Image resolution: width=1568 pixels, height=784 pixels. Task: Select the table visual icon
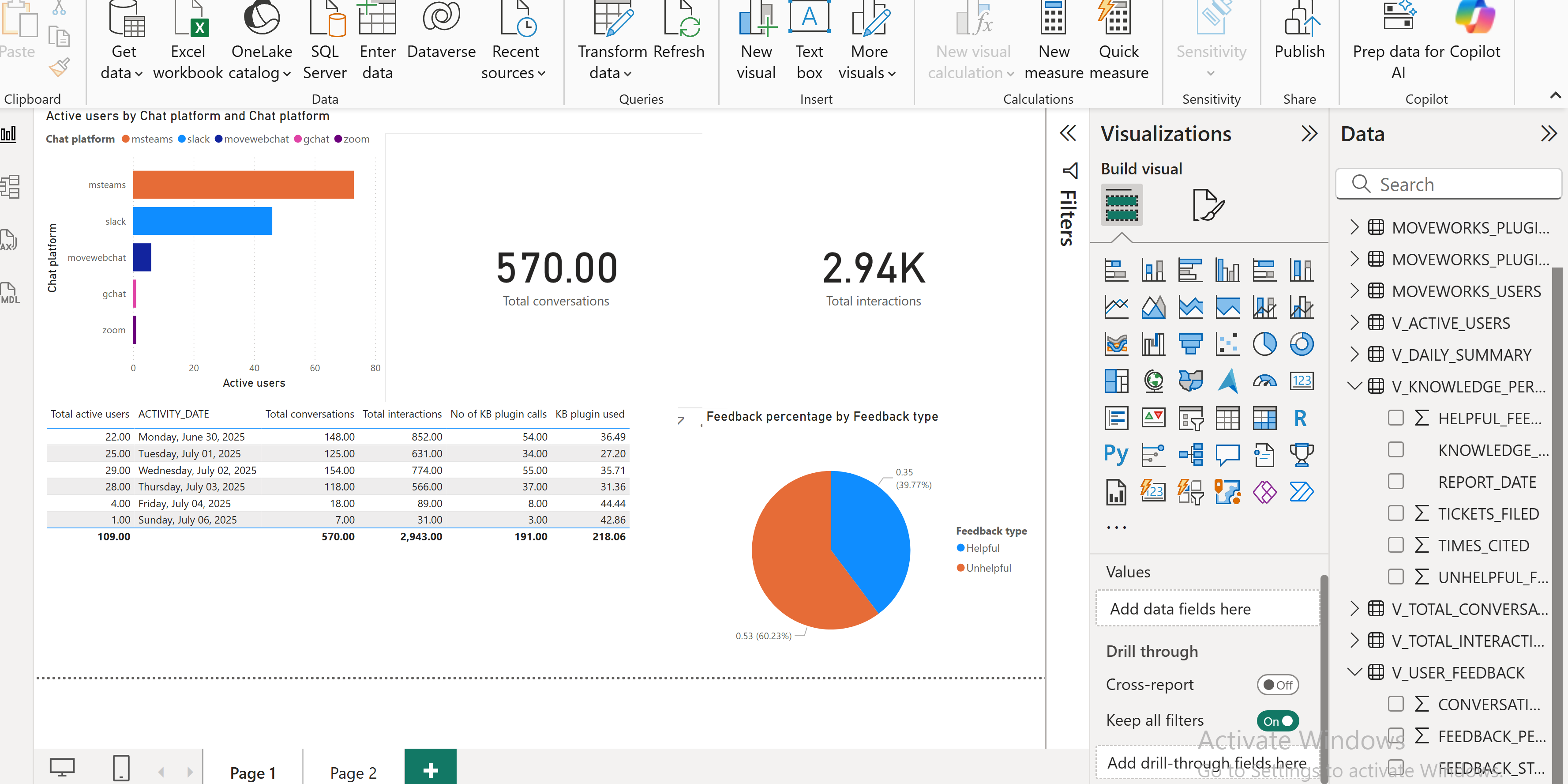[1227, 418]
